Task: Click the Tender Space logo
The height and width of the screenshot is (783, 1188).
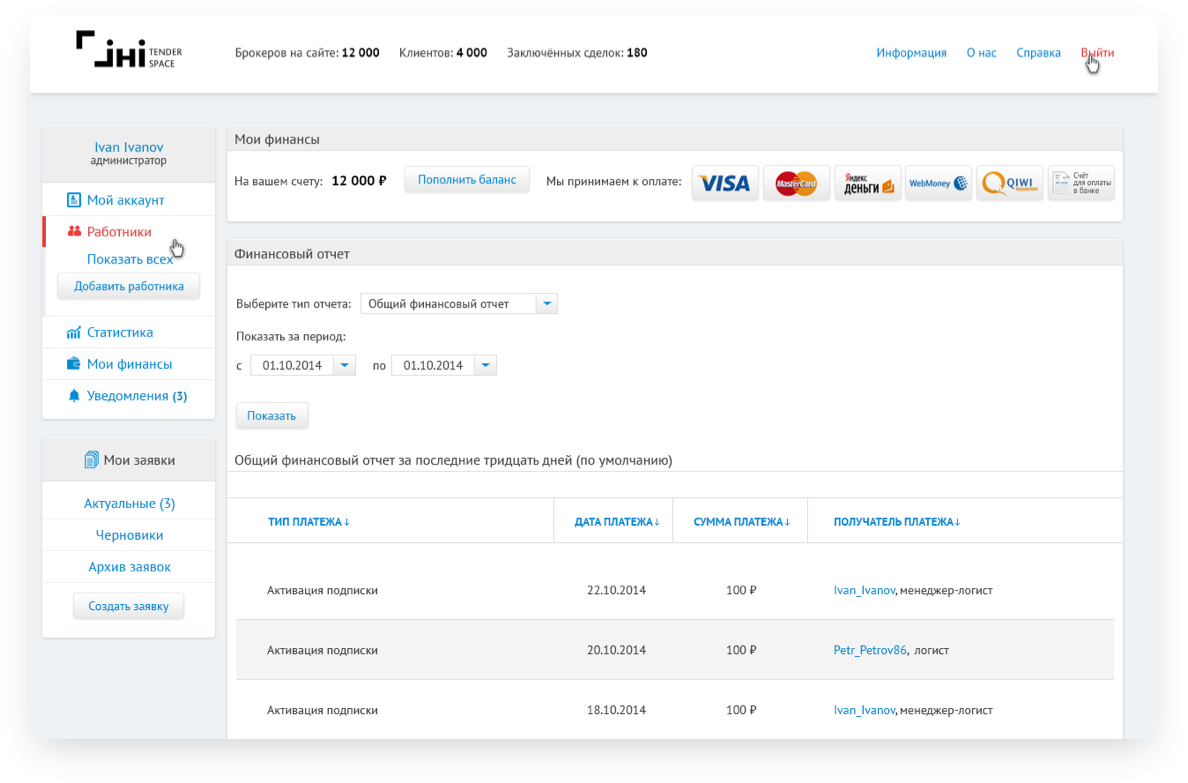Action: coord(128,50)
